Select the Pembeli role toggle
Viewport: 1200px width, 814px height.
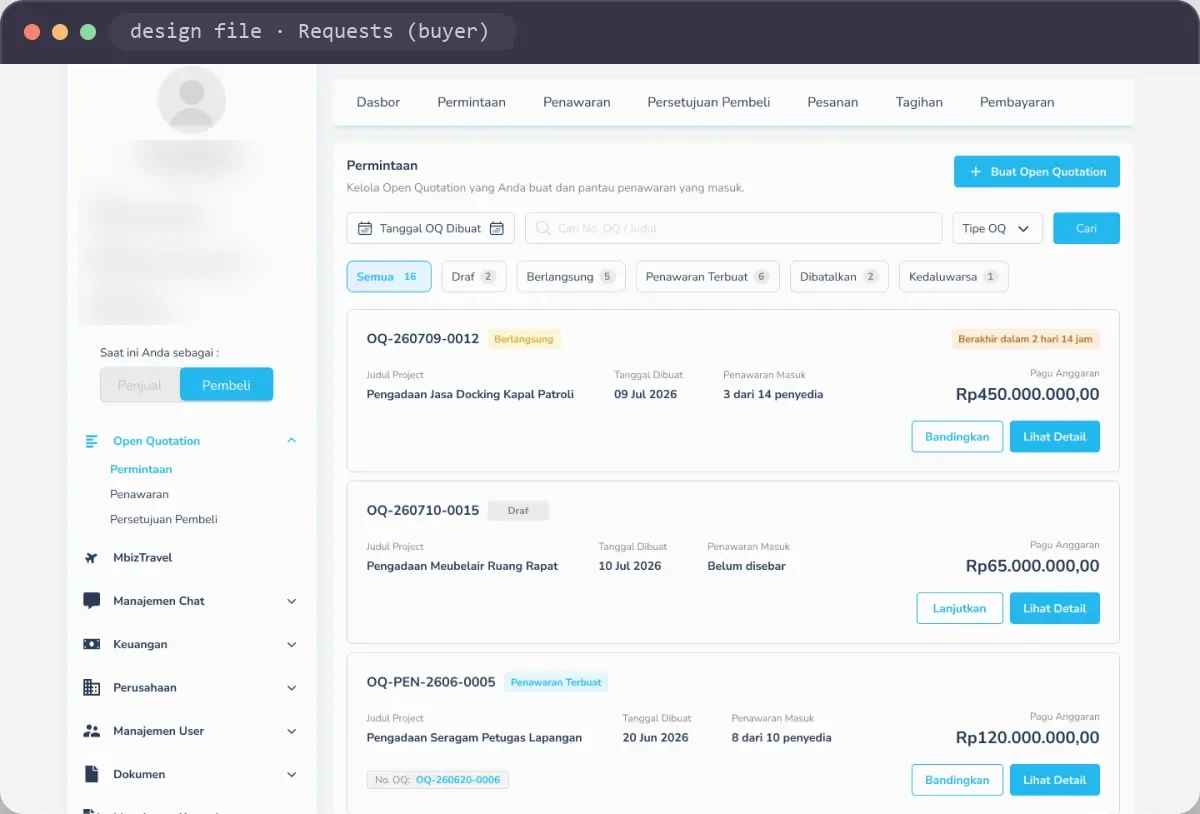click(227, 385)
